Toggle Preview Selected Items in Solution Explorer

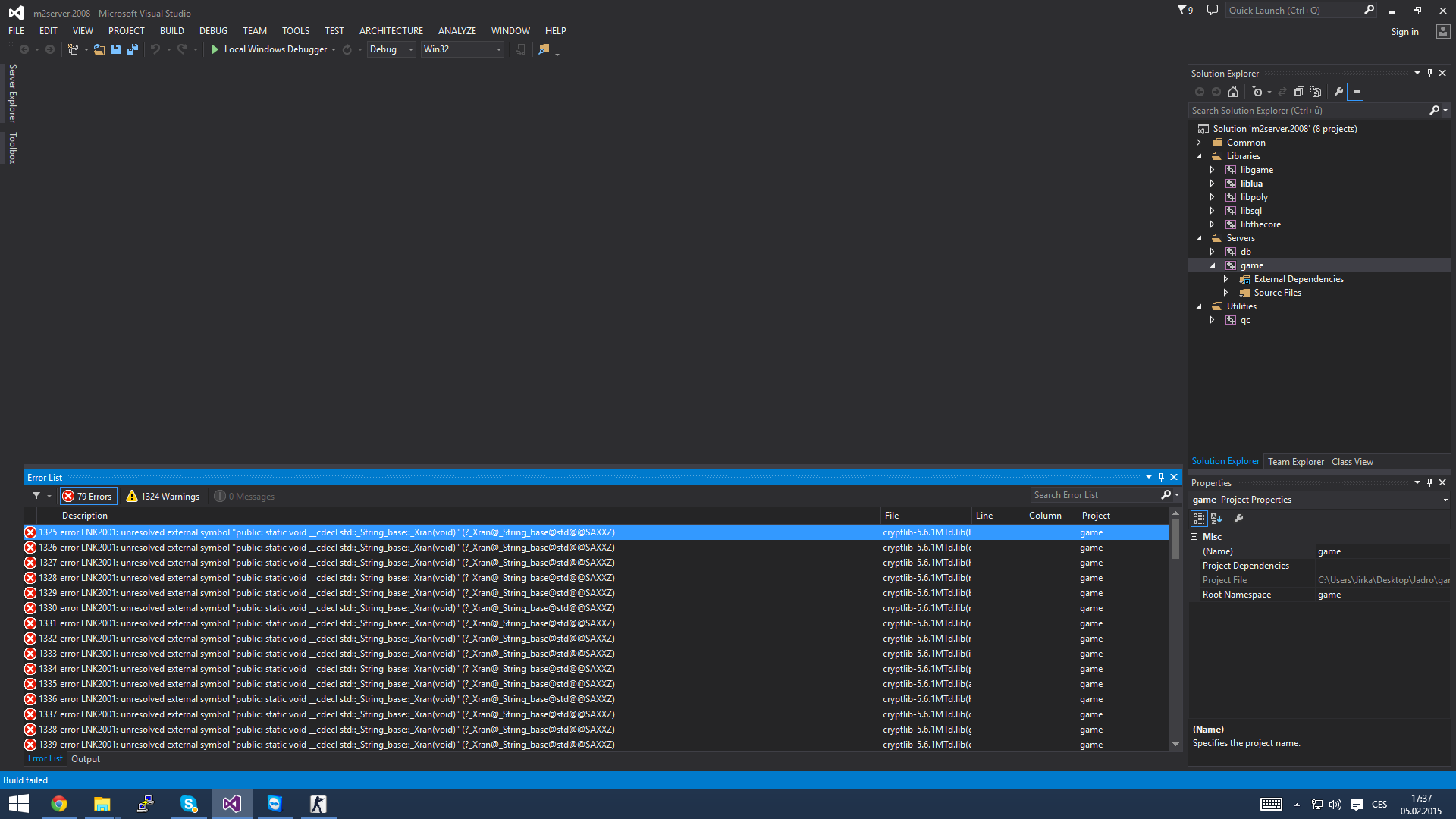click(1355, 92)
